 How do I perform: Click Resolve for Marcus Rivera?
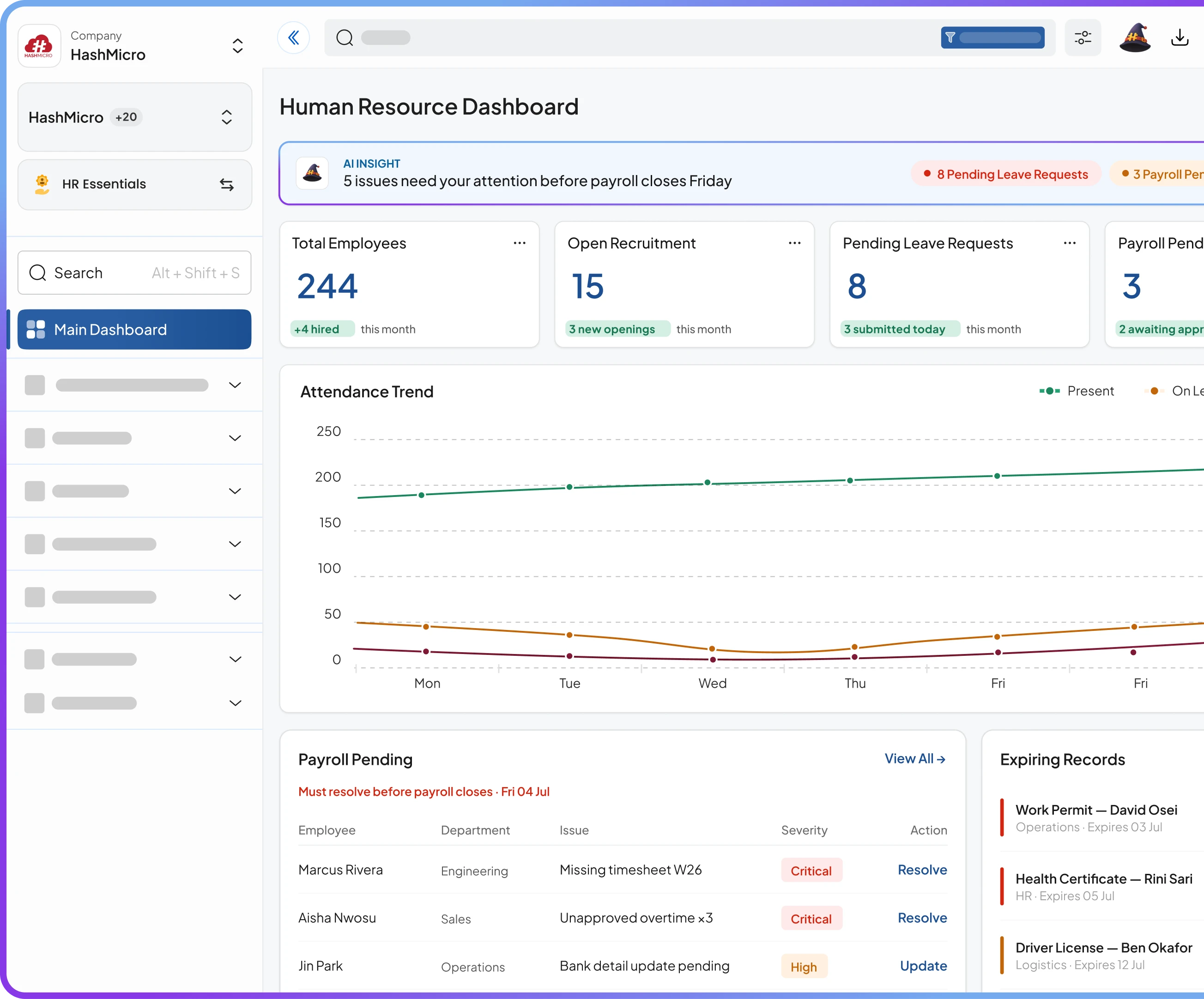coord(922,870)
